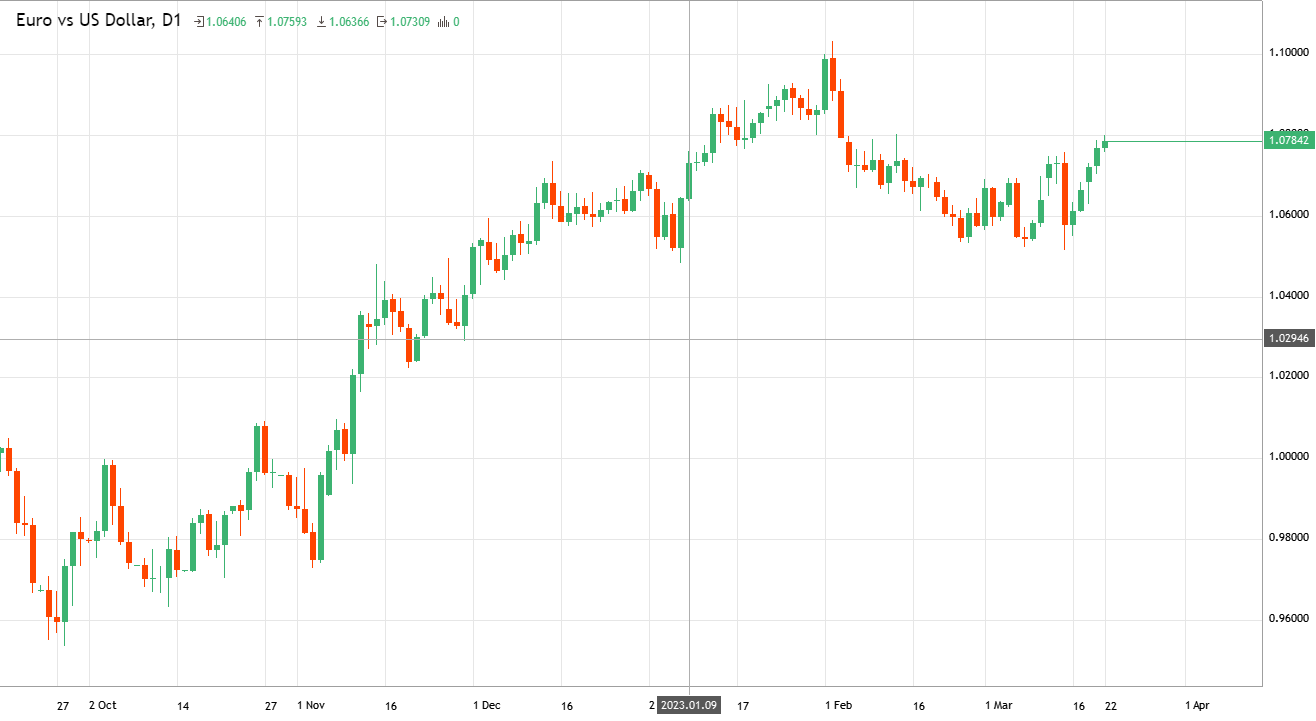
Task: Select the open value 1.06406
Action: coord(226,21)
